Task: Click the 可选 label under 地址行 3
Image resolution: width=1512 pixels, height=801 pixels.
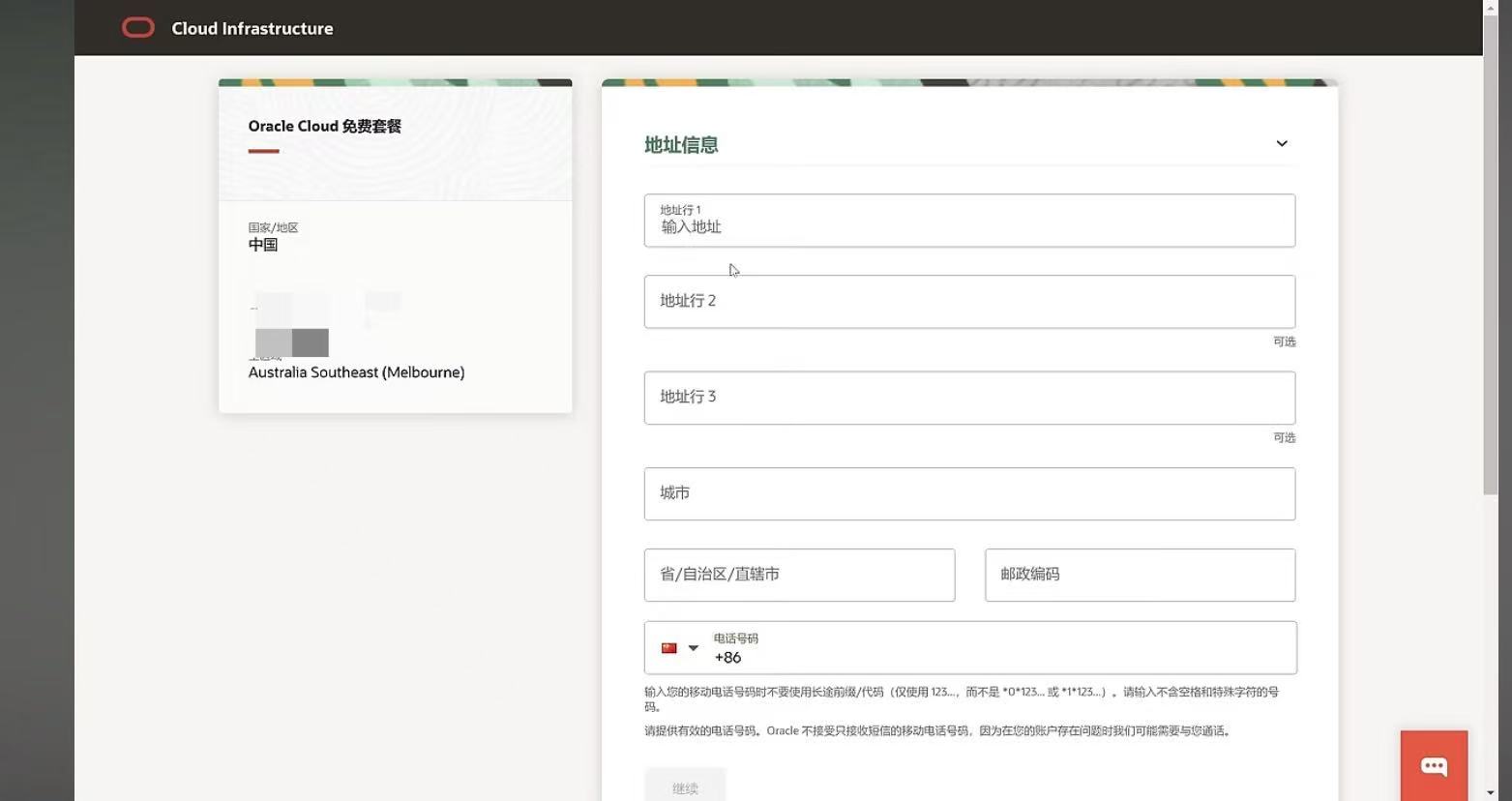Action: coord(1284,437)
